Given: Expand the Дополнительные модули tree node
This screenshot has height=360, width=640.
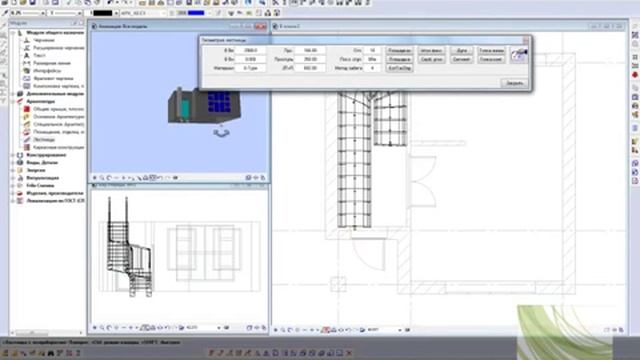Looking at the screenshot, I should pyautogui.click(x=13, y=93).
